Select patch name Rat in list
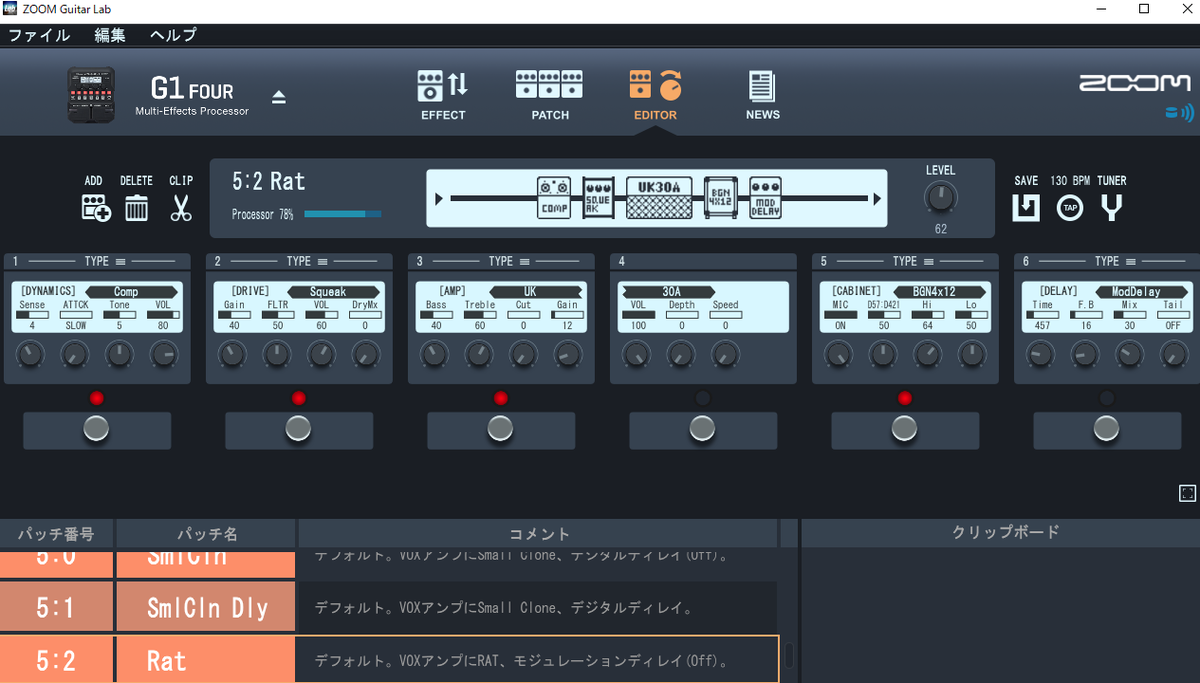The height and width of the screenshot is (683, 1200). point(166,661)
